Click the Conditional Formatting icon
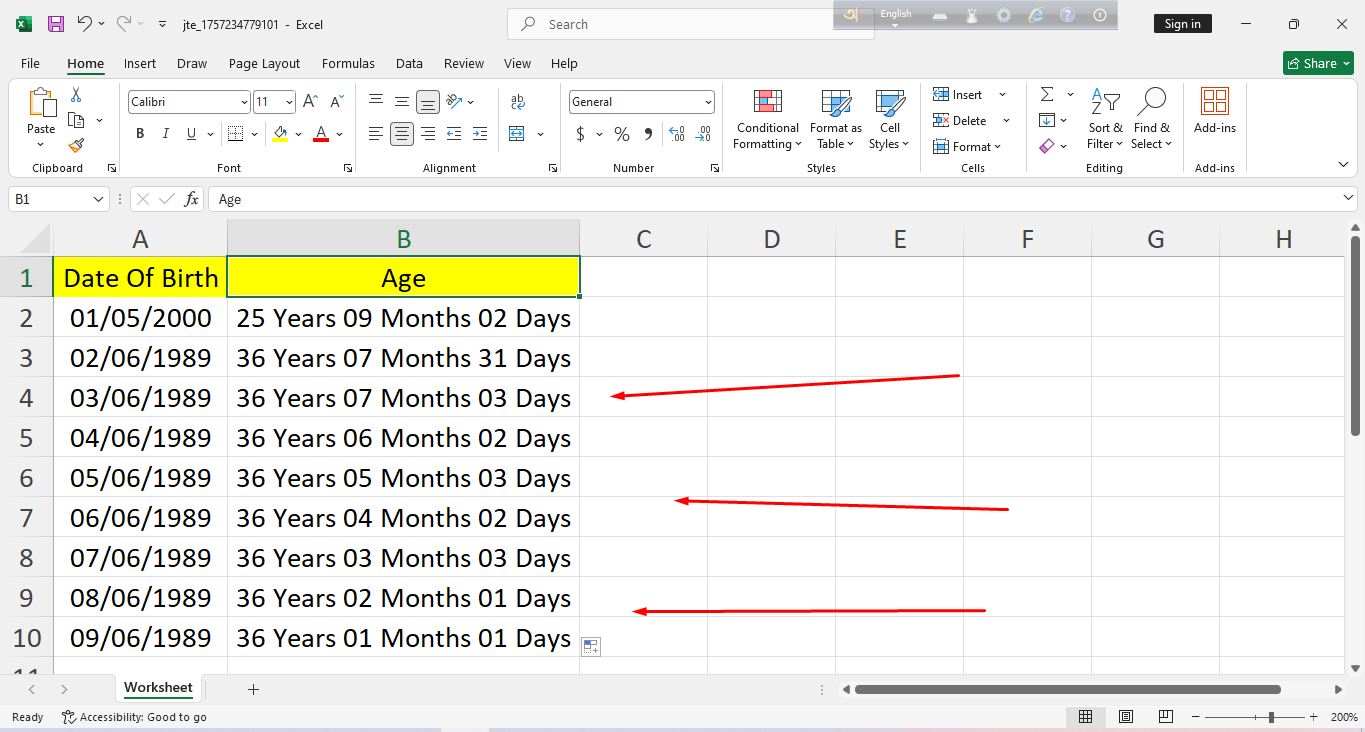1365x732 pixels. 767,103
